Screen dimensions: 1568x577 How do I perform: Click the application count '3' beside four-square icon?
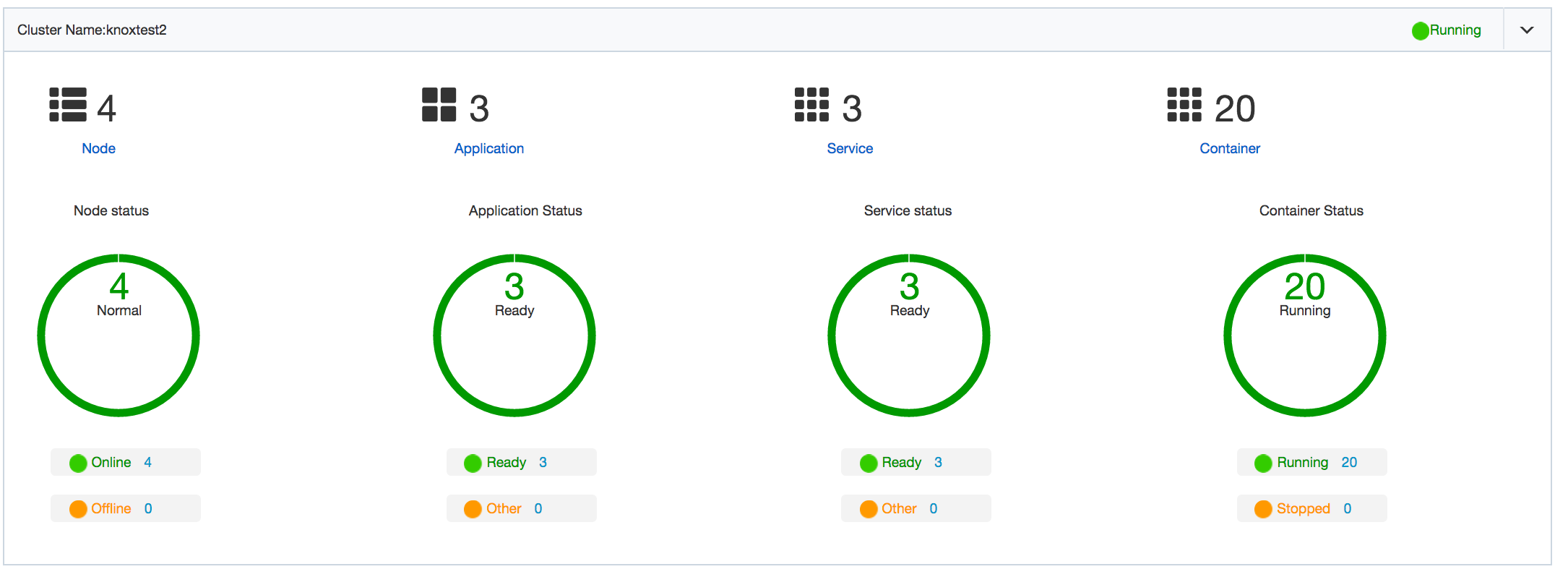coord(479,108)
